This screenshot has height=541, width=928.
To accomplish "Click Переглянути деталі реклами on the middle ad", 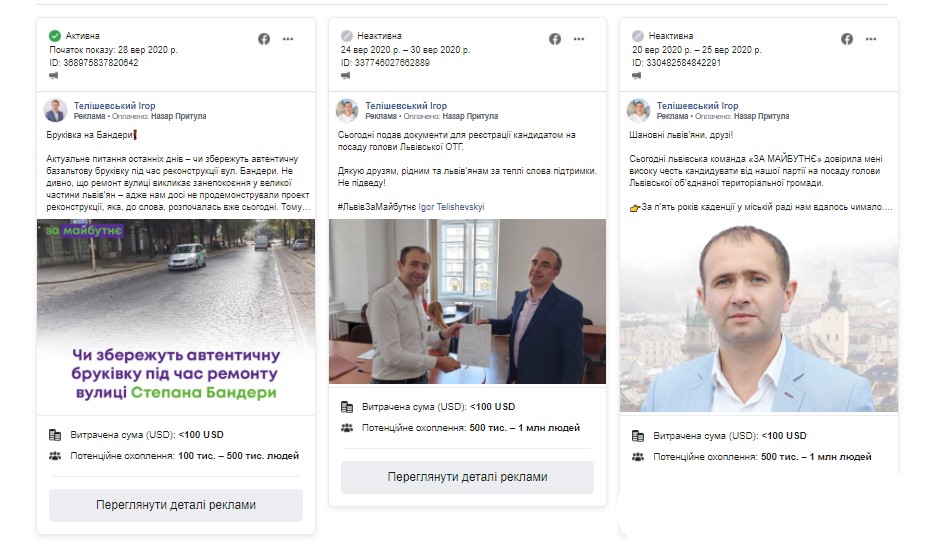I will pos(467,477).
